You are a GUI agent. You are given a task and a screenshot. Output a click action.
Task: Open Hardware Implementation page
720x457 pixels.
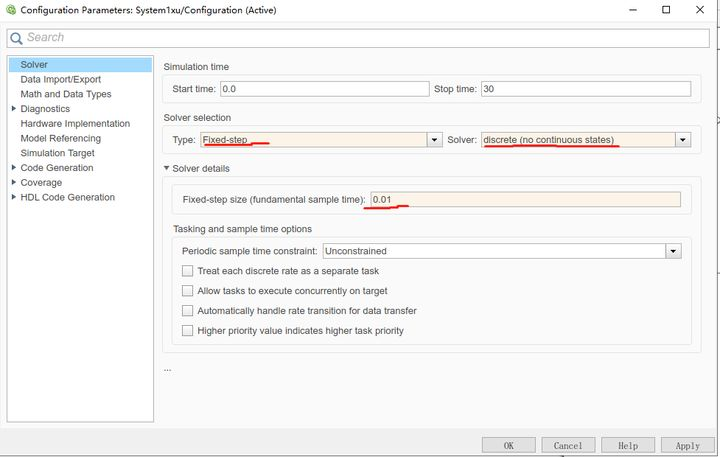(75, 124)
